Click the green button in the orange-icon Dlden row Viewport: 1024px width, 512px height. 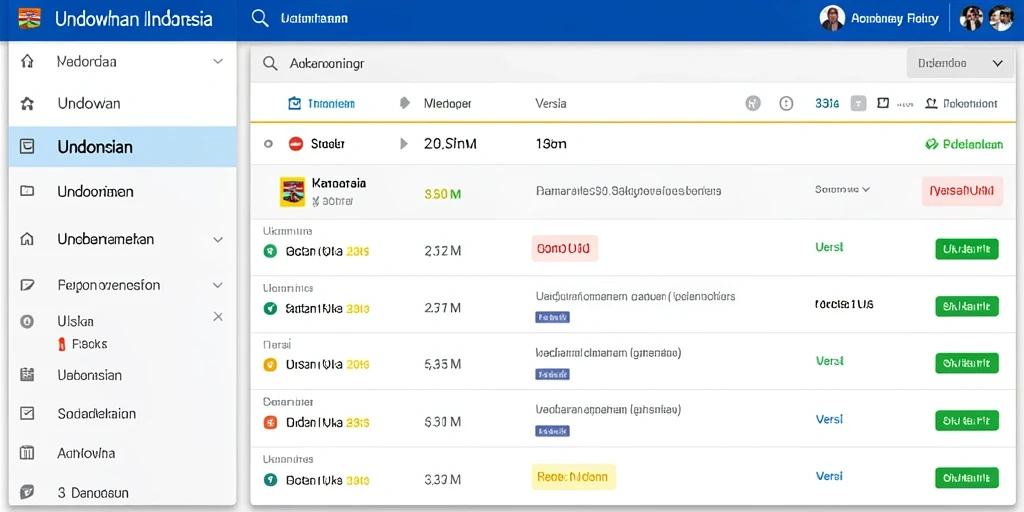coord(967,421)
